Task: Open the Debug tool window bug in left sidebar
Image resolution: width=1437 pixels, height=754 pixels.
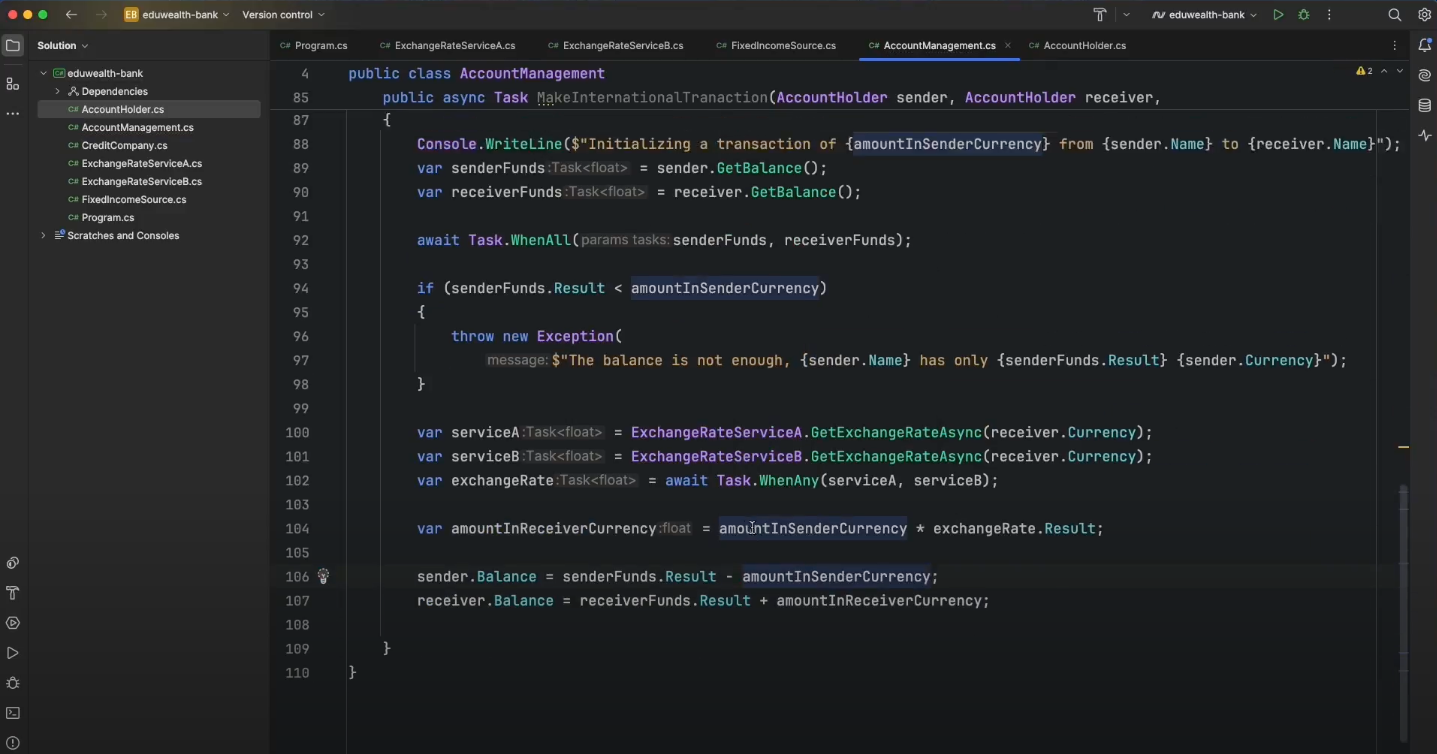Action: pos(13,683)
